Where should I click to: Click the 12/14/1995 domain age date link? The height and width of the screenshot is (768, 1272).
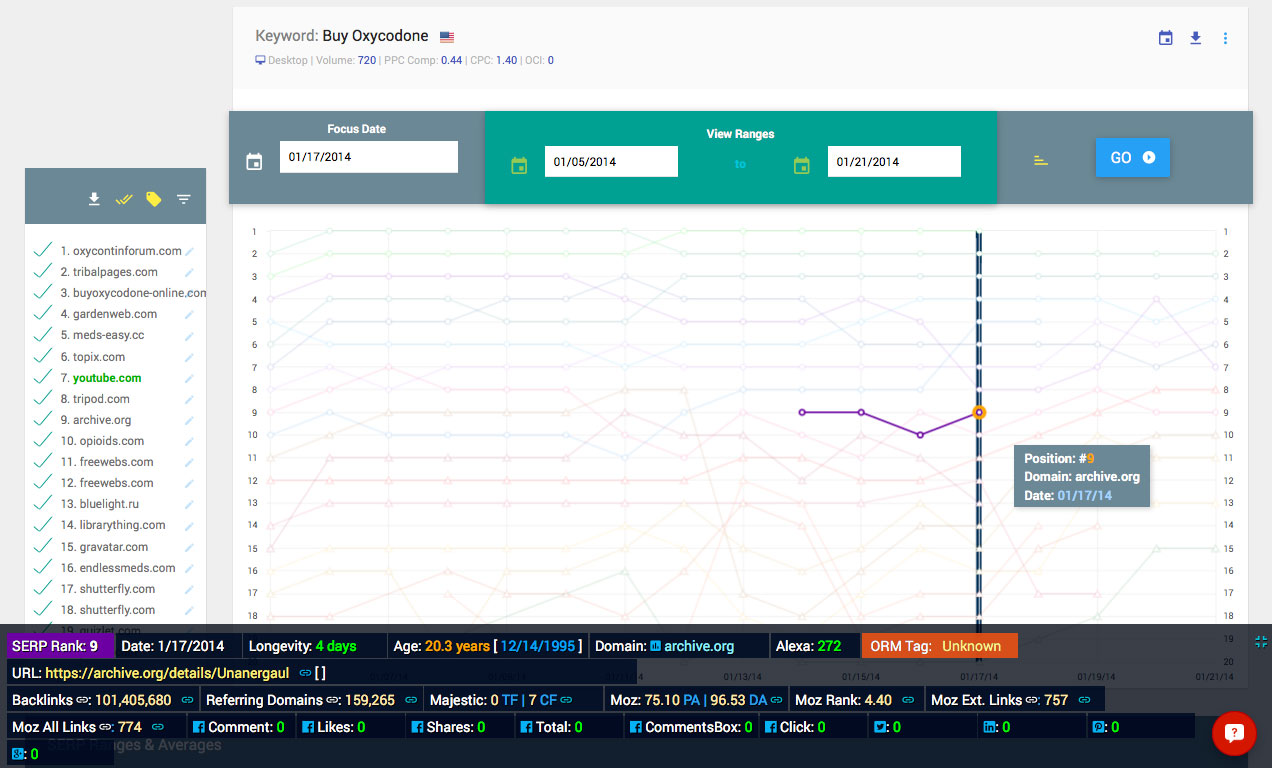point(538,646)
